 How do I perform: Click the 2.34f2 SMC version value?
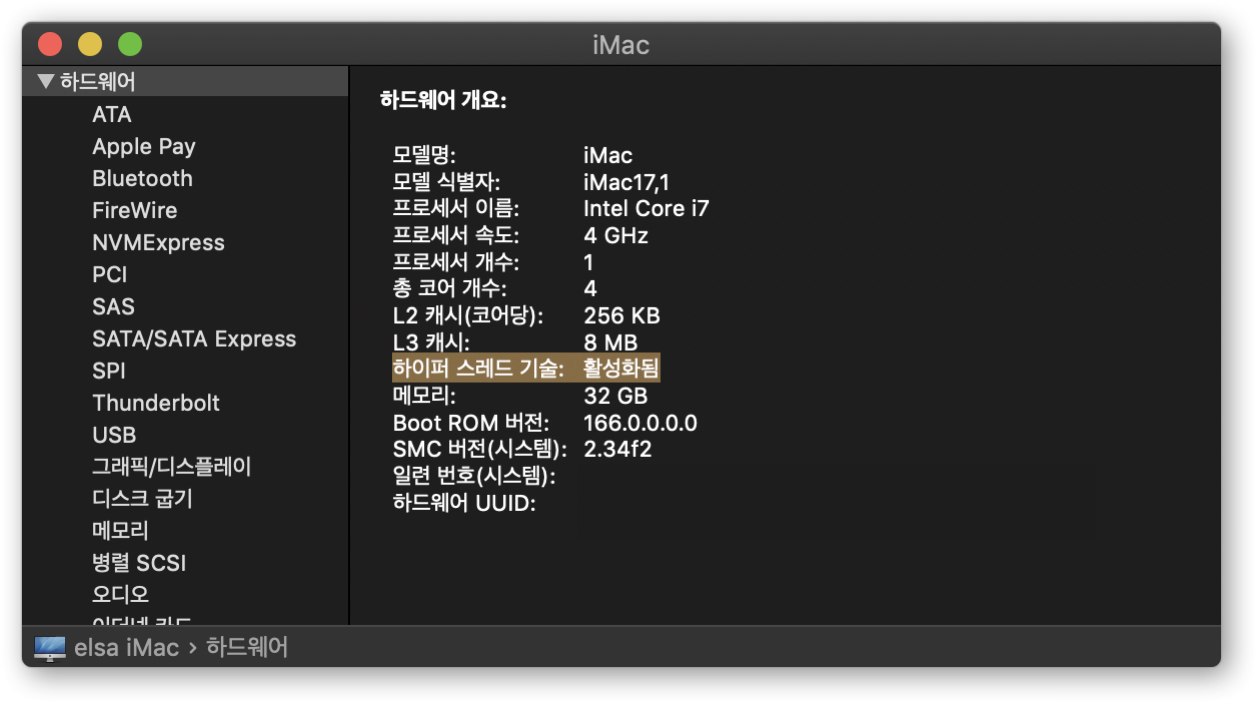click(617, 449)
